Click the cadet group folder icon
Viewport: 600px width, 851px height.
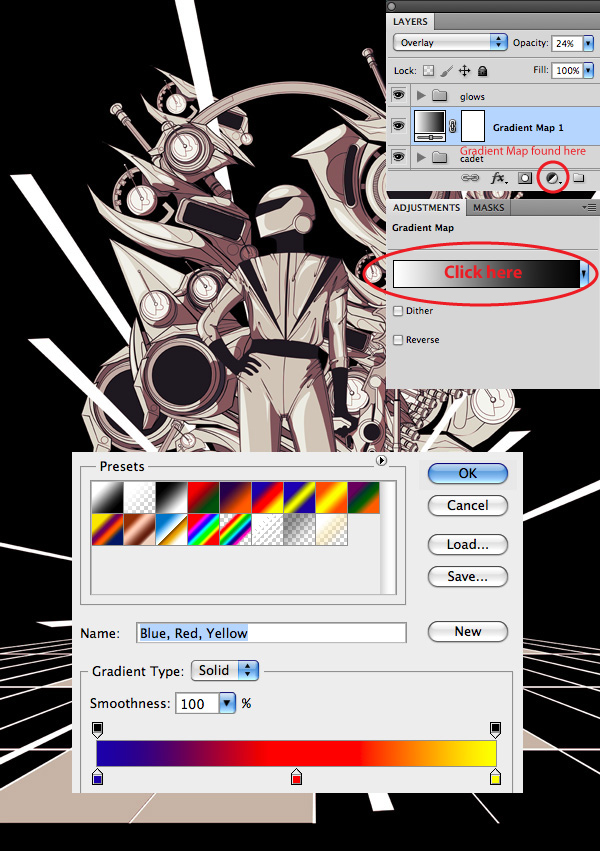[439, 157]
